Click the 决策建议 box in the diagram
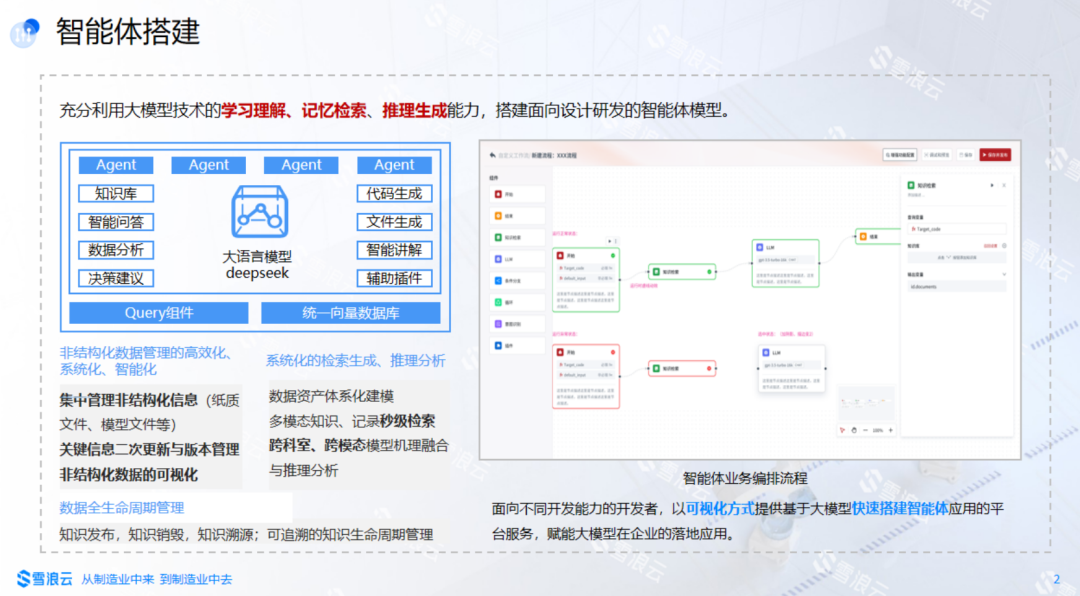This screenshot has width=1080, height=596. tap(116, 278)
